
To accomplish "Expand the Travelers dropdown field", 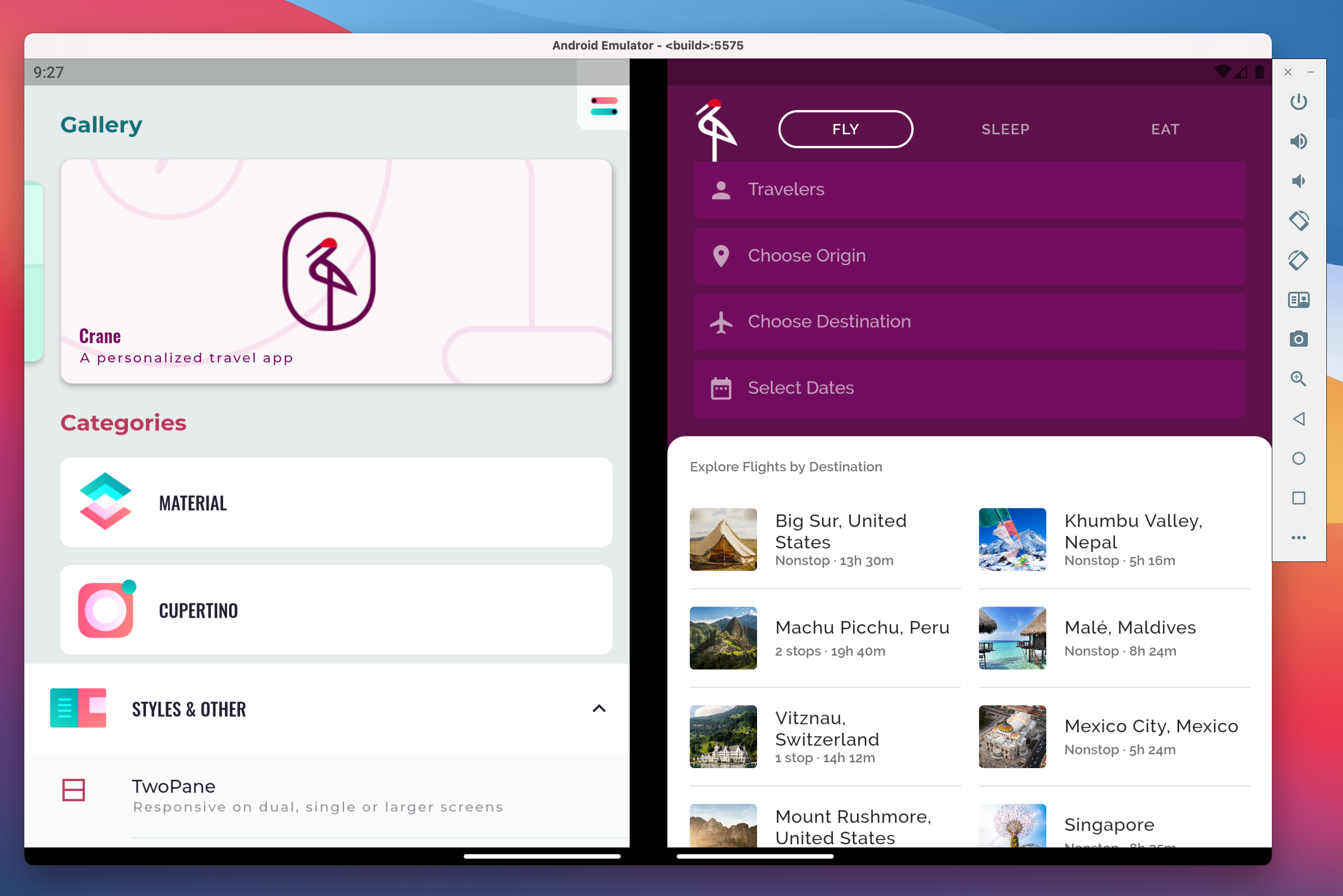I will tap(970, 189).
